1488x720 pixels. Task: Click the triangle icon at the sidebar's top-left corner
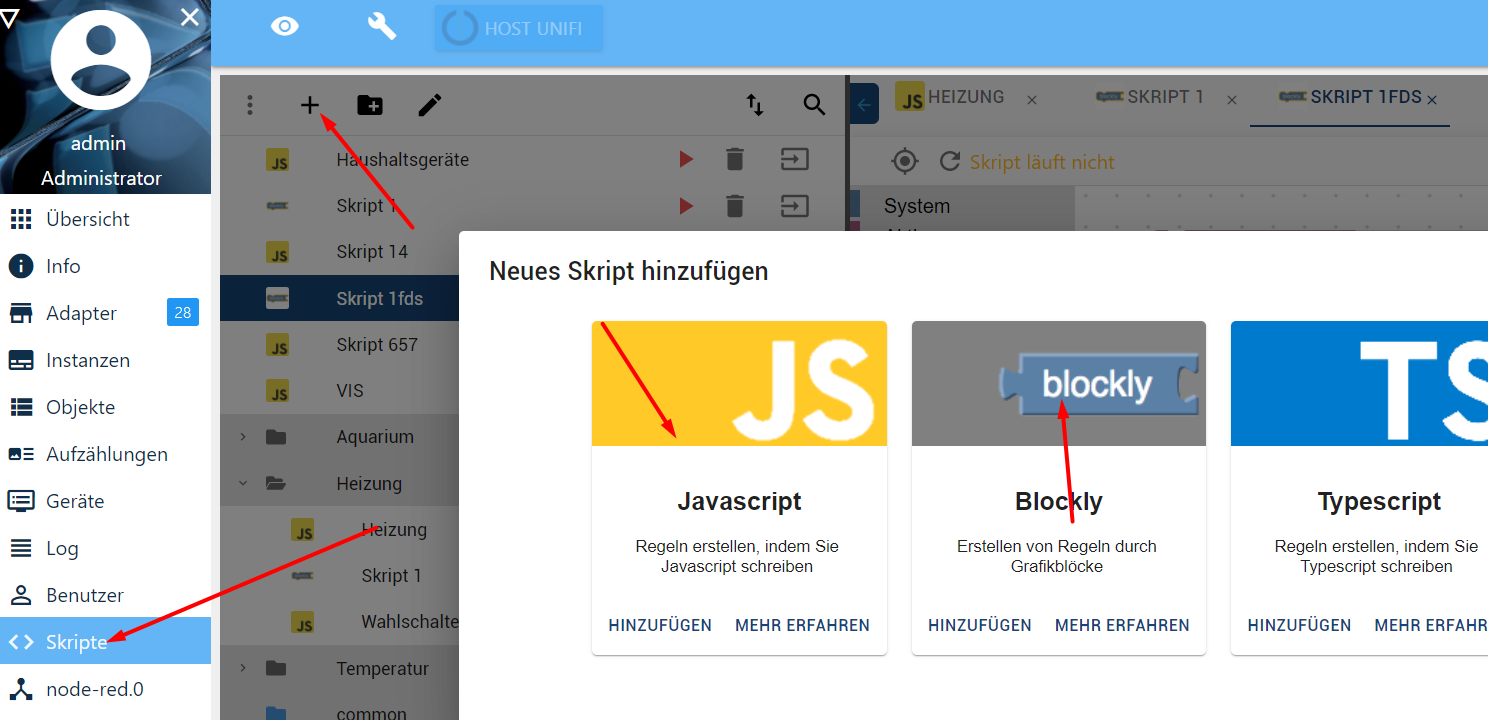click(10, 17)
